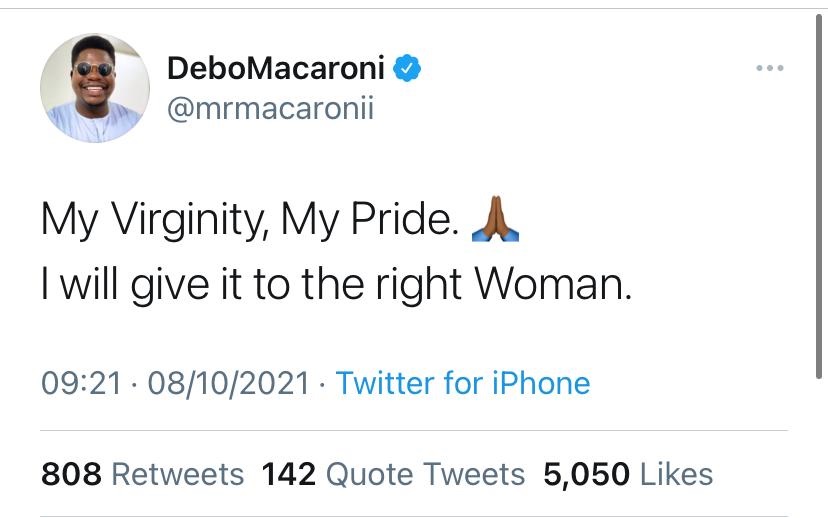Image resolution: width=828 pixels, height=518 pixels.
Task: Click the number 808 beside Retweets
Action: click(x=72, y=474)
